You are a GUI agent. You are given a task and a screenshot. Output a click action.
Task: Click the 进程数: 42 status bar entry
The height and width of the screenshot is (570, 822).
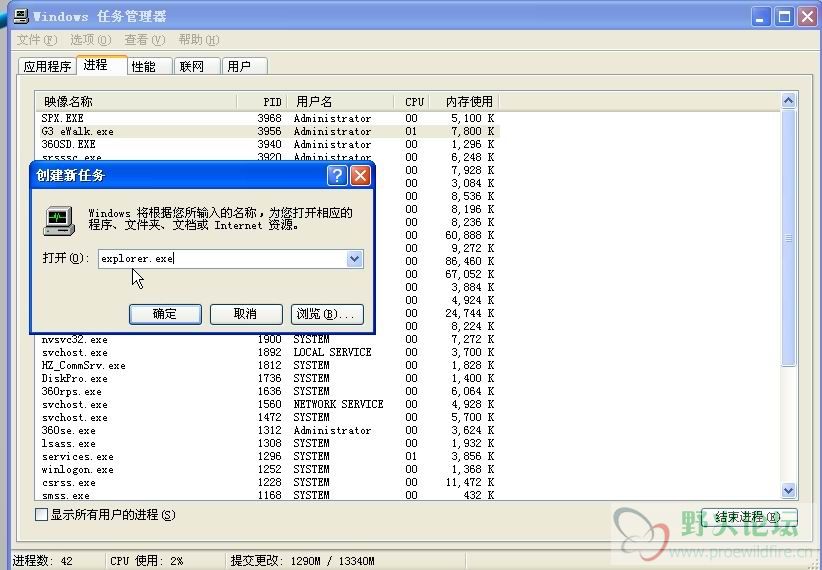44,561
